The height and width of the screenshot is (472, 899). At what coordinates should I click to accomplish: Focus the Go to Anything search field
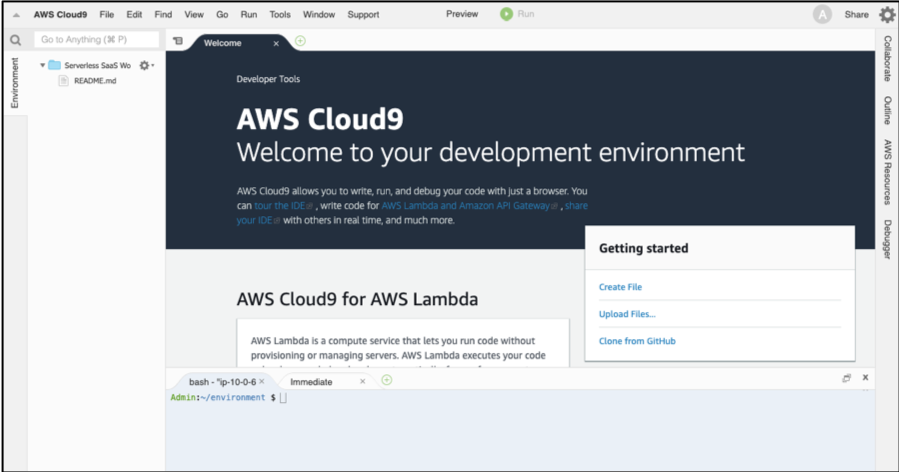point(96,40)
